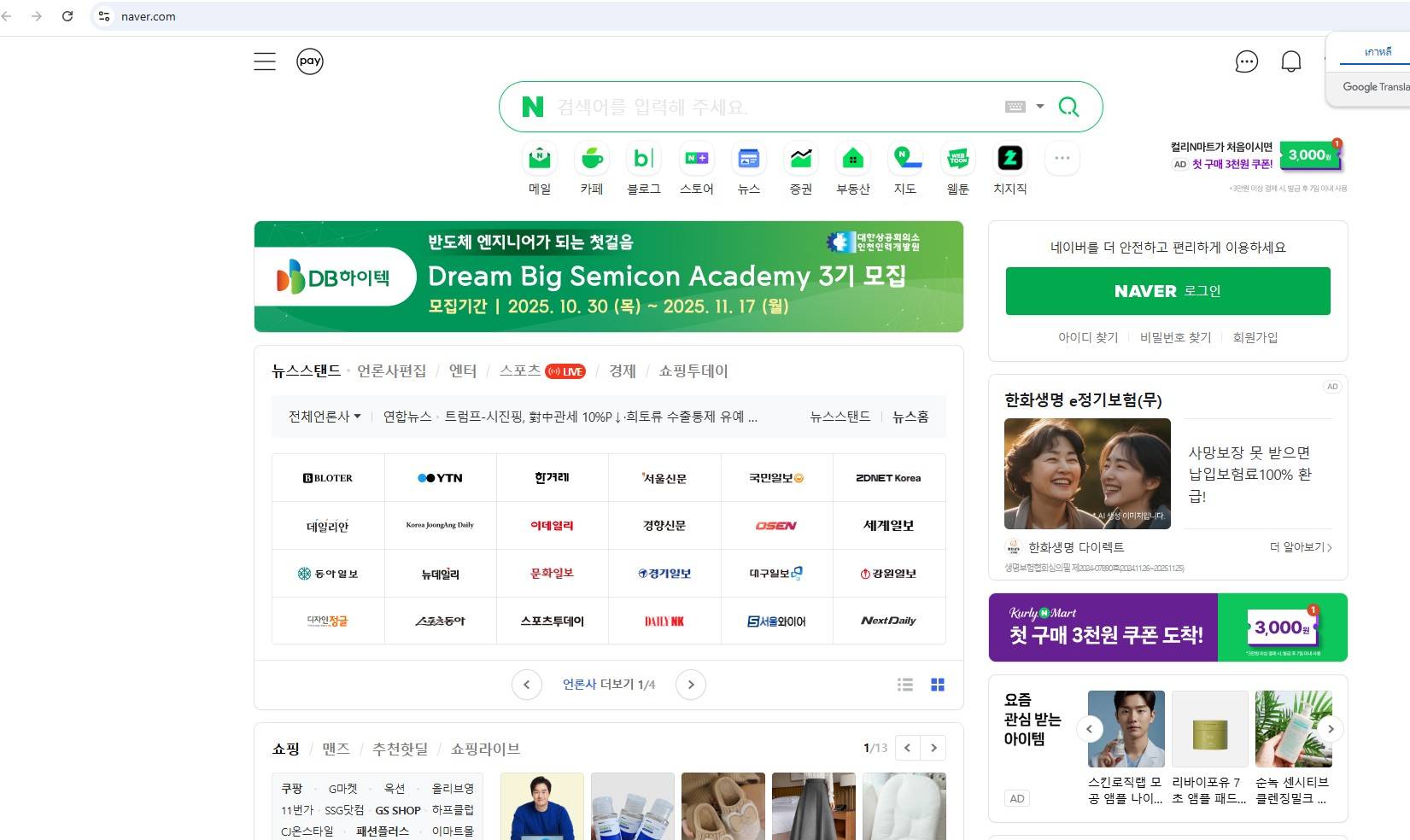Select the 스포츠 LIVE tab
This screenshot has width=1410, height=840.
point(542,370)
